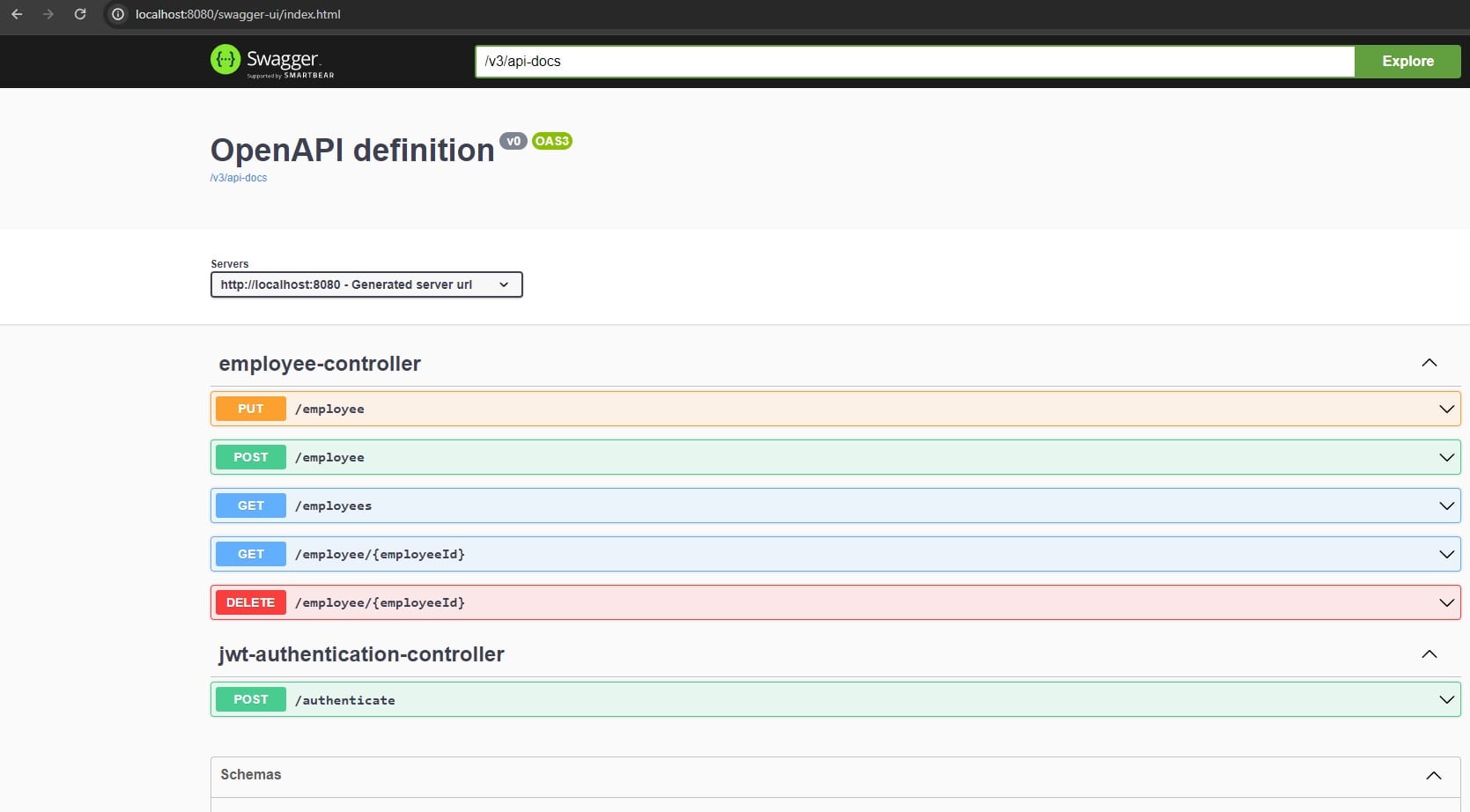1470x812 pixels.
Task: Open the /v3/api-docs link under title
Action: [239, 178]
